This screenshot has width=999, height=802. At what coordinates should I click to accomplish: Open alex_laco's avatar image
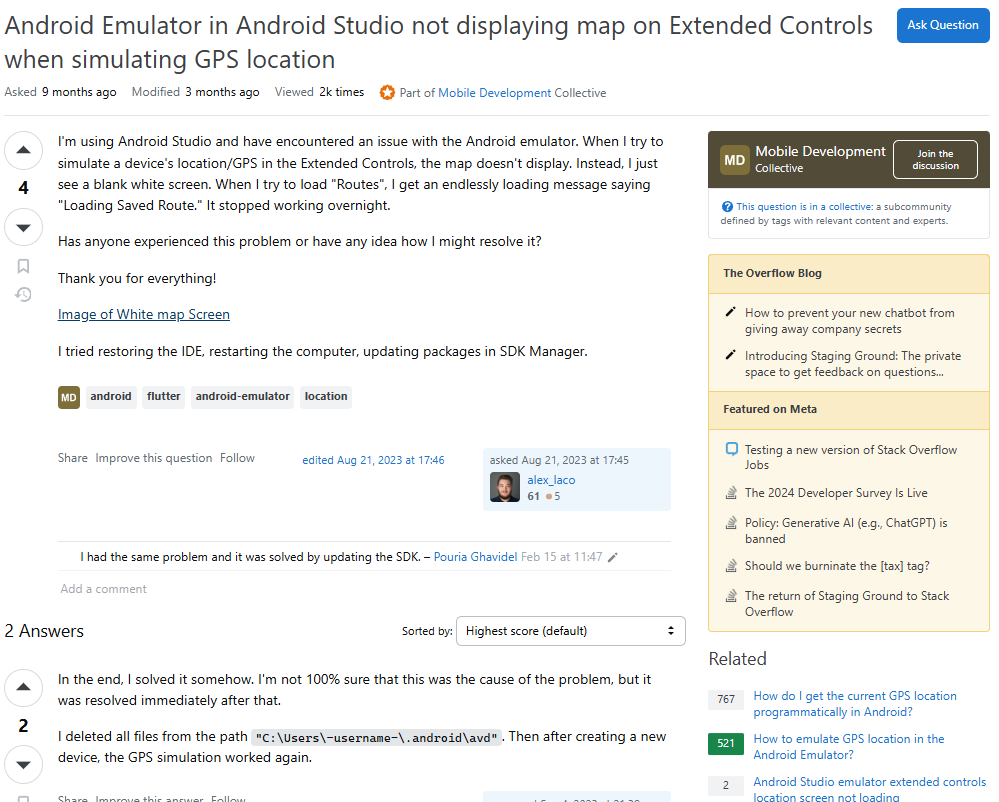505,487
